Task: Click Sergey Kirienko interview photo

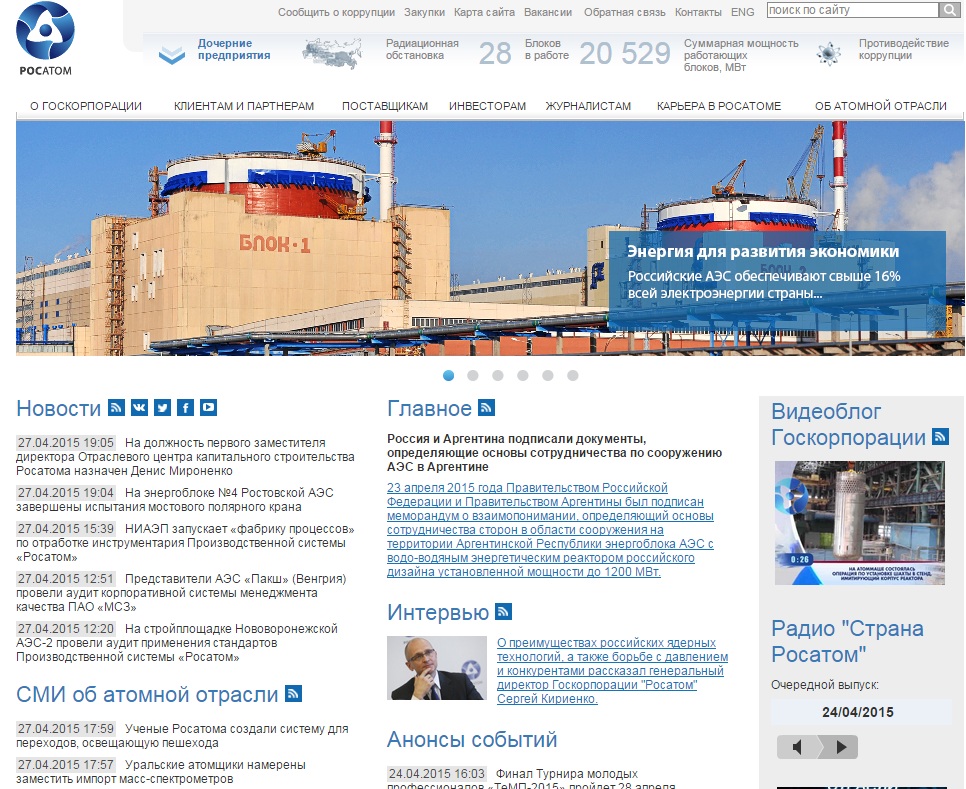Action: coord(437,668)
